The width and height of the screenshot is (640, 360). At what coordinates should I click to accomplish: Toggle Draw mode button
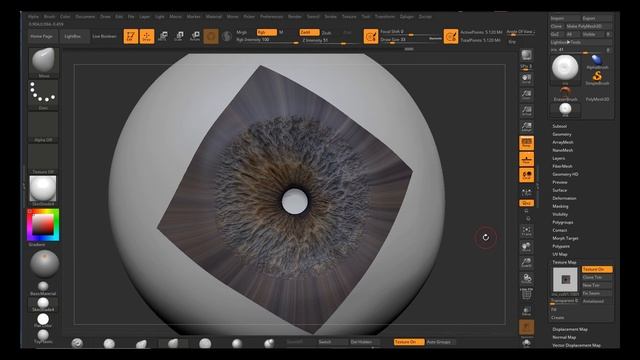[147, 36]
